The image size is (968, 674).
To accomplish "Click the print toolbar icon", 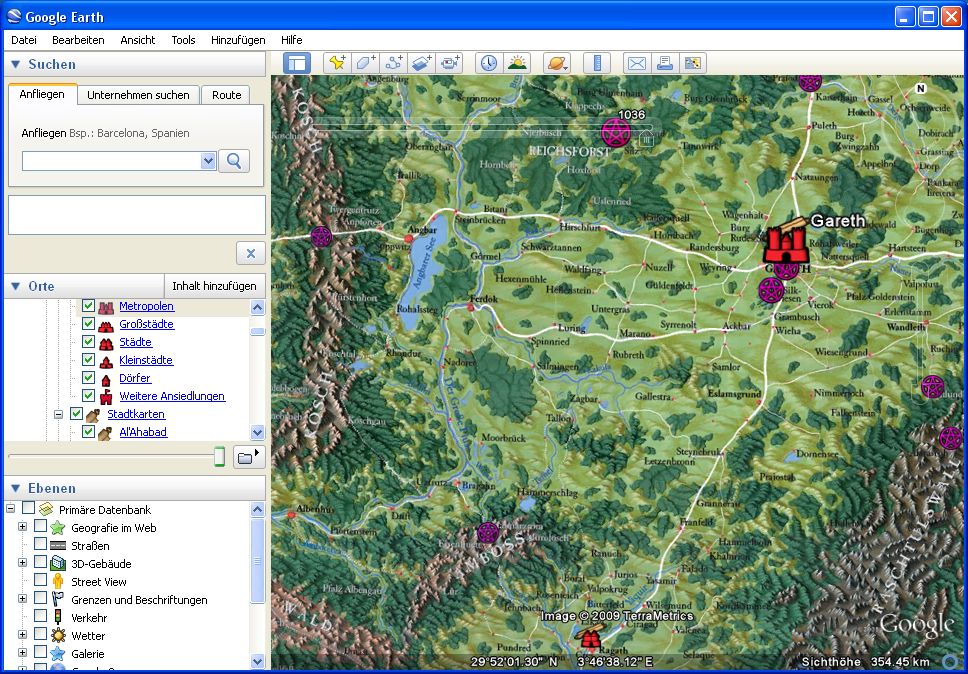I will click(x=665, y=63).
